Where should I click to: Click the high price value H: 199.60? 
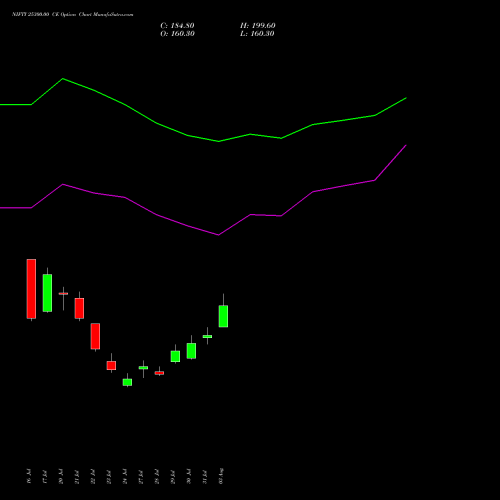click(x=258, y=26)
